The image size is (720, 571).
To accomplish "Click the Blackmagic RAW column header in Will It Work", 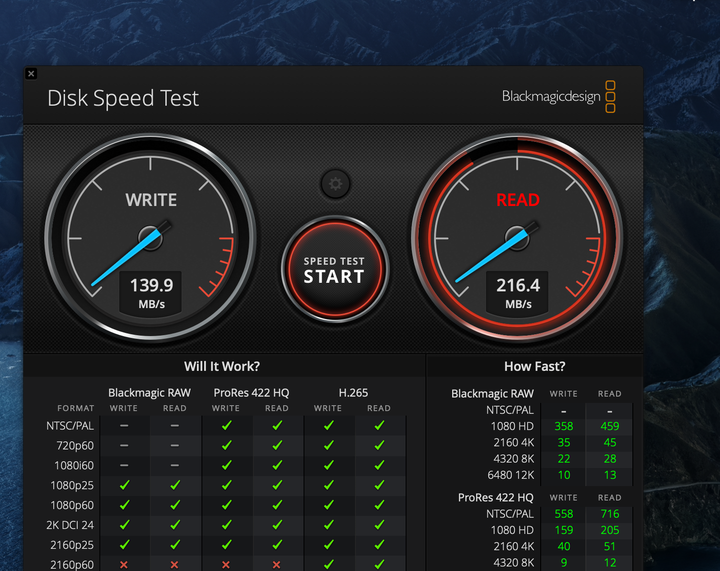I will [149, 393].
